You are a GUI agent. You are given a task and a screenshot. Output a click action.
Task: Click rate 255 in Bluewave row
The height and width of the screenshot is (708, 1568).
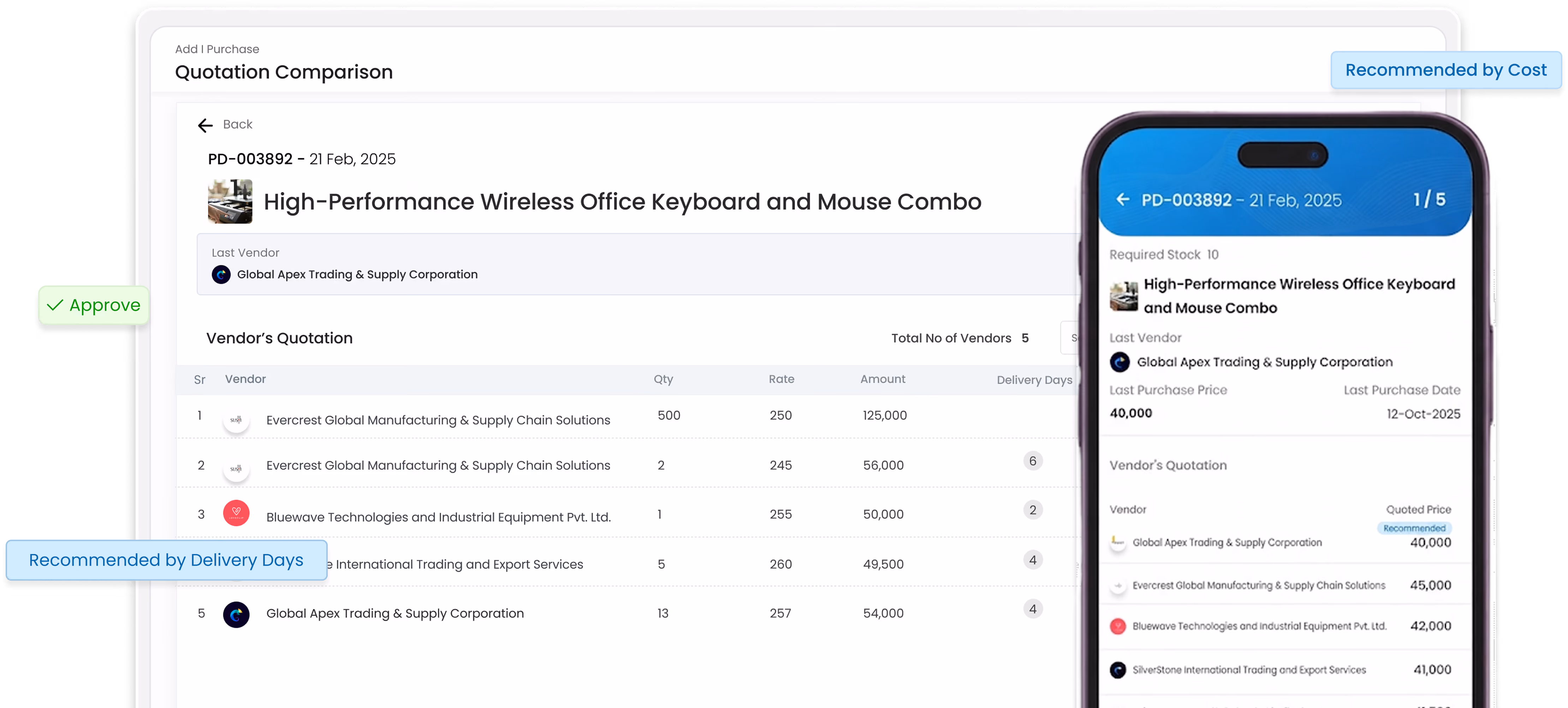[x=780, y=514]
